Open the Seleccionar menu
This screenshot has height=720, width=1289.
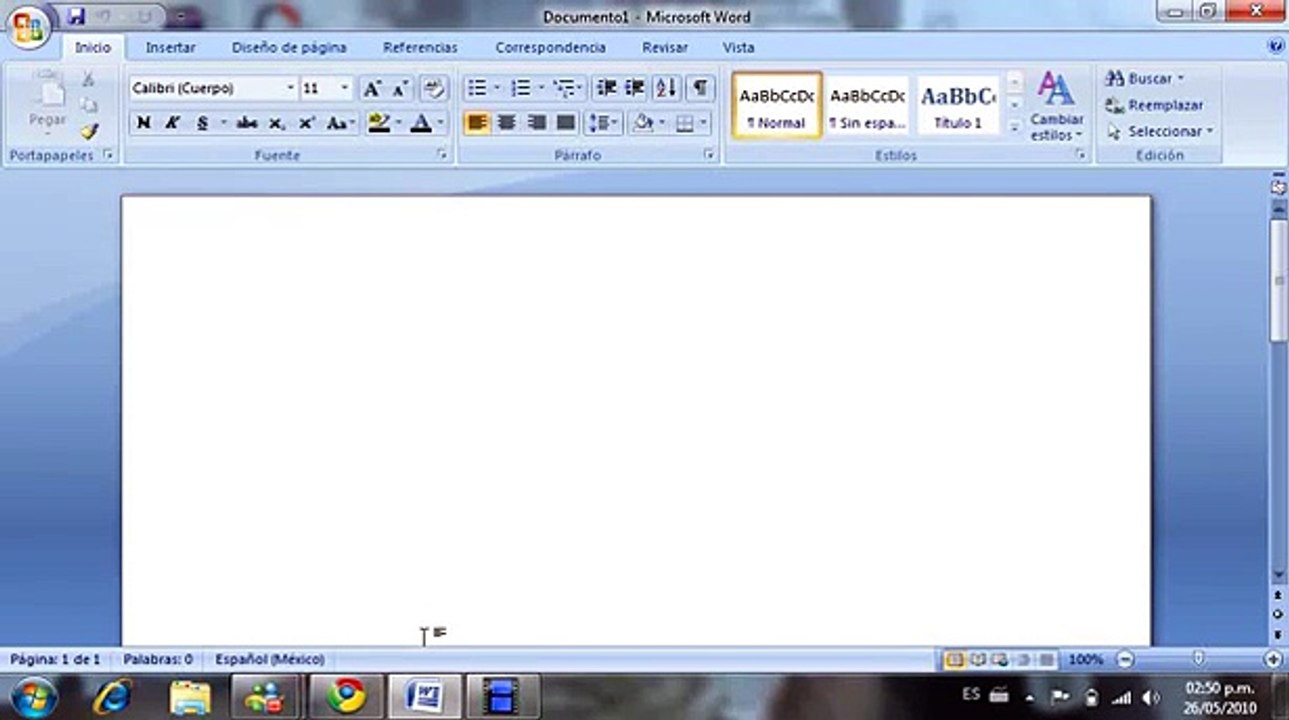(x=1160, y=131)
